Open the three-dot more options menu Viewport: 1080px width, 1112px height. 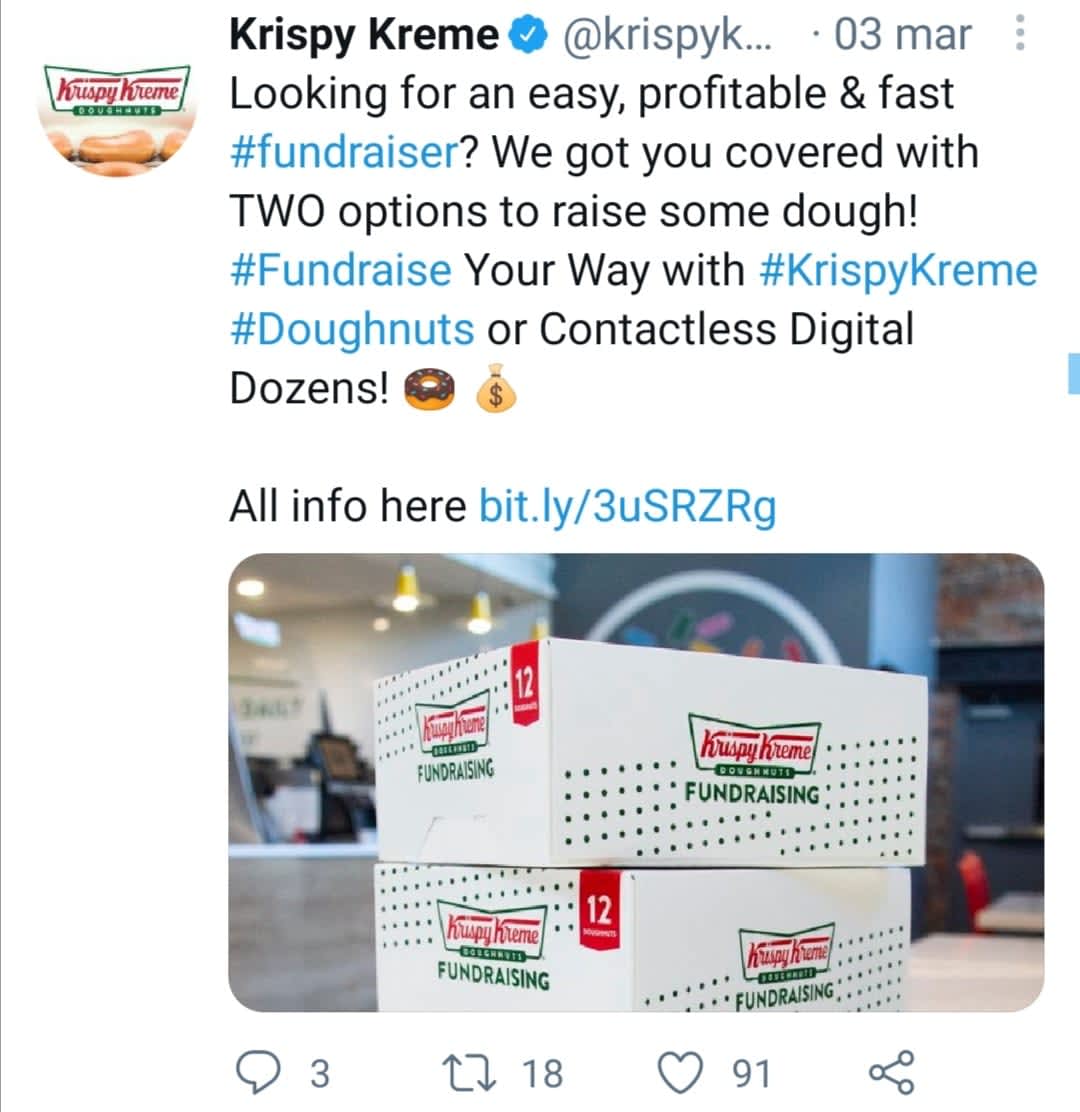point(1020,34)
